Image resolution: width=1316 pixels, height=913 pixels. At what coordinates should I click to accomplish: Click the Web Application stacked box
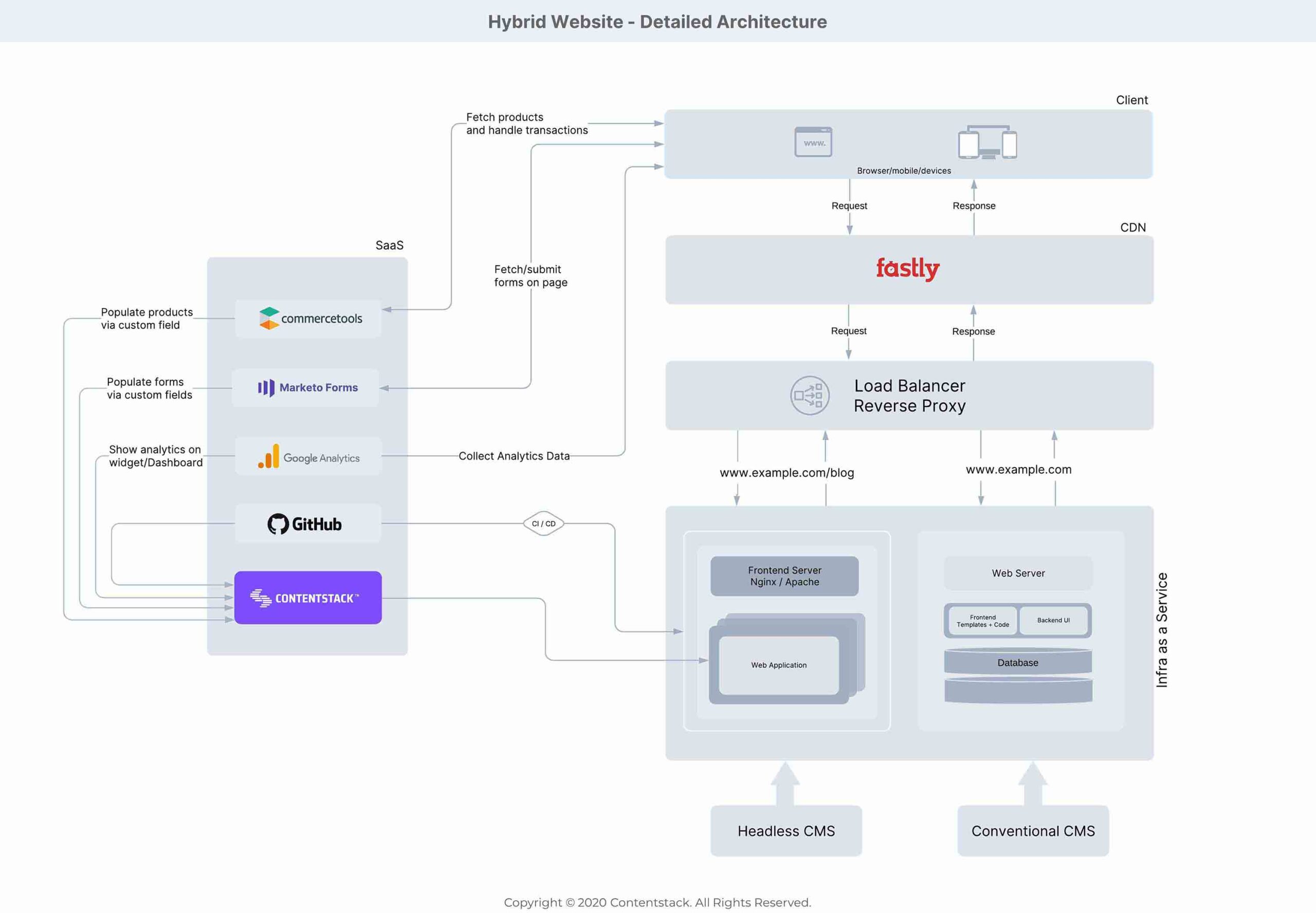tap(779, 665)
